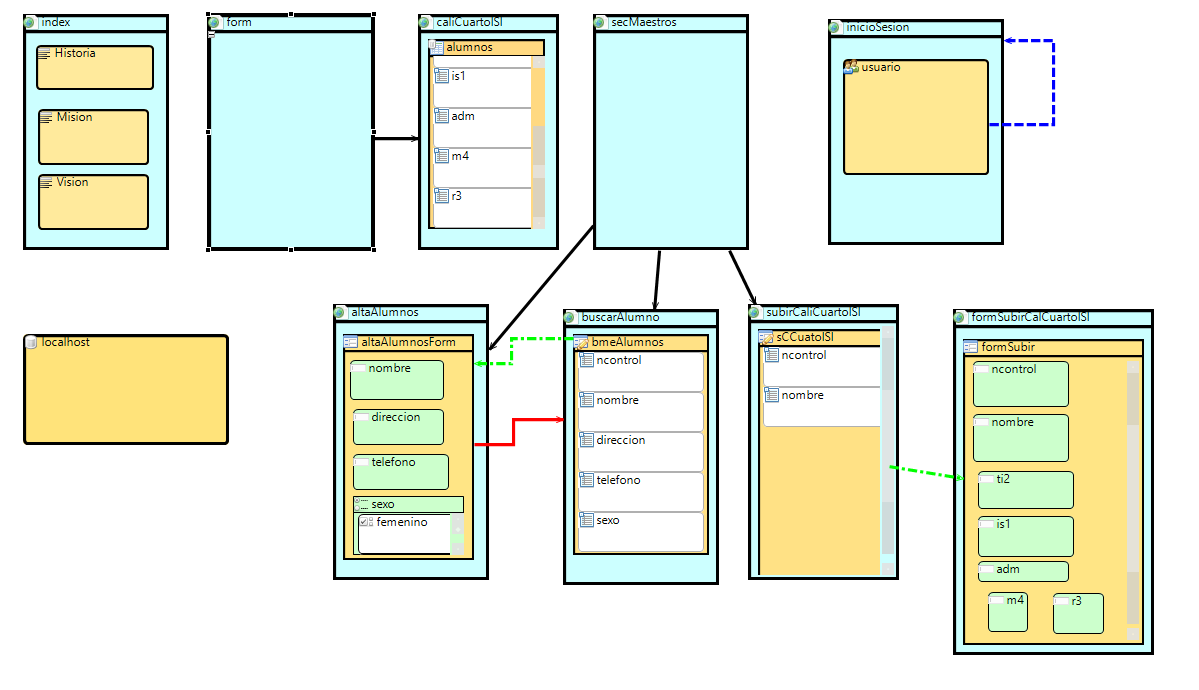The image size is (1199, 690).
Task: Select the Historia element on the index page
Action: (94, 67)
